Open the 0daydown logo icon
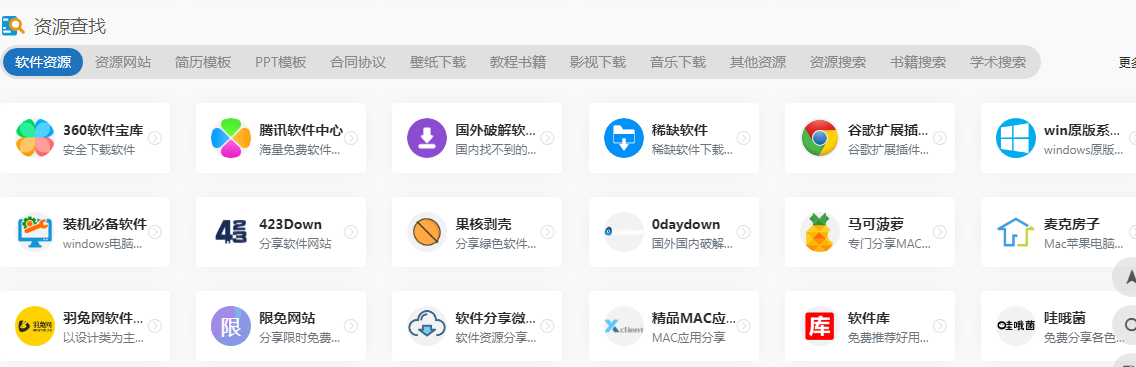 (624, 232)
